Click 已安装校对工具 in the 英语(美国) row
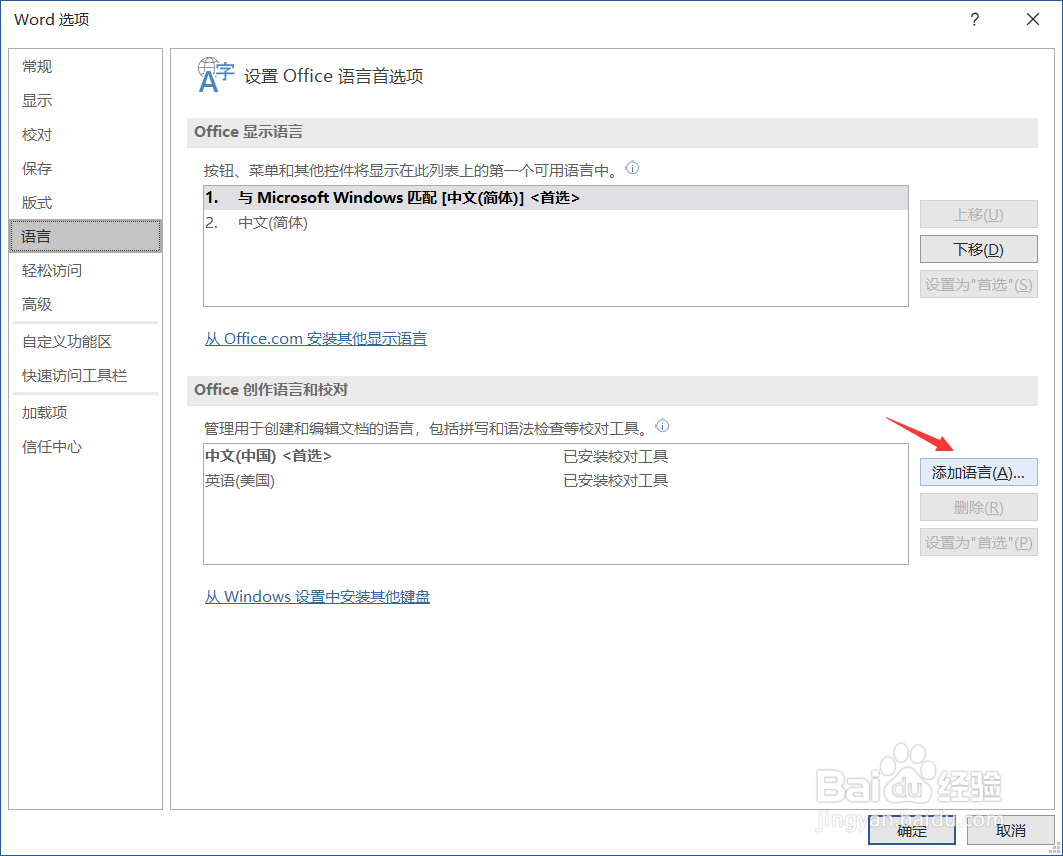 coord(616,481)
